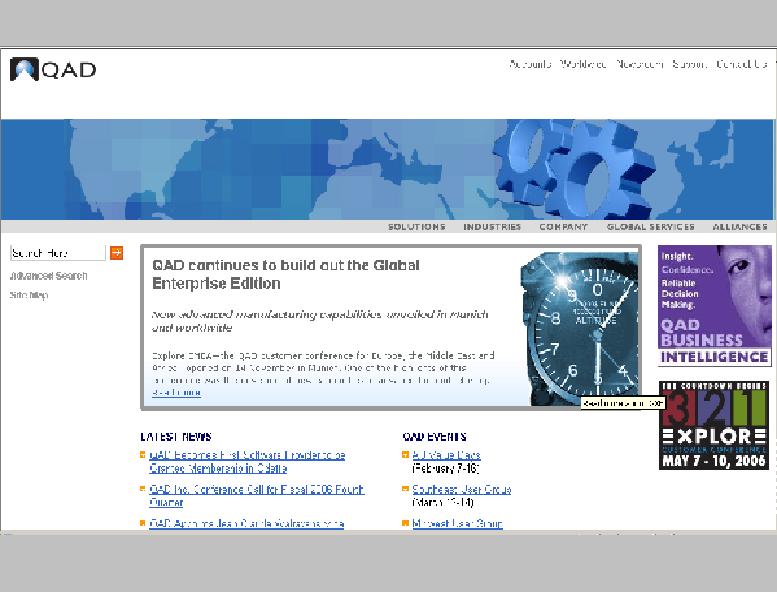Open the Industries menu
The height and width of the screenshot is (592, 777).
491,227
